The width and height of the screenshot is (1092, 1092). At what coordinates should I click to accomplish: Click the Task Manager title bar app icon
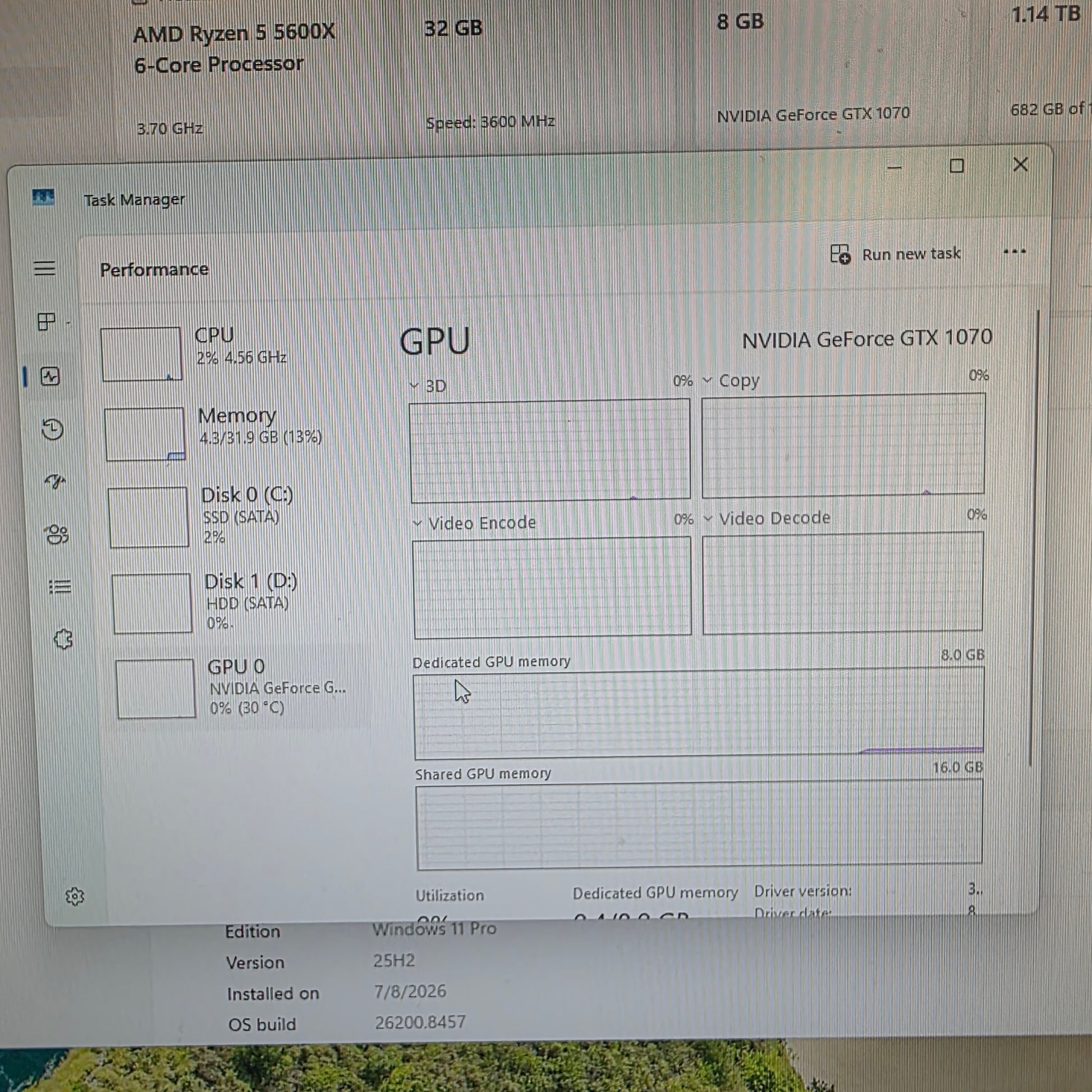[44, 198]
